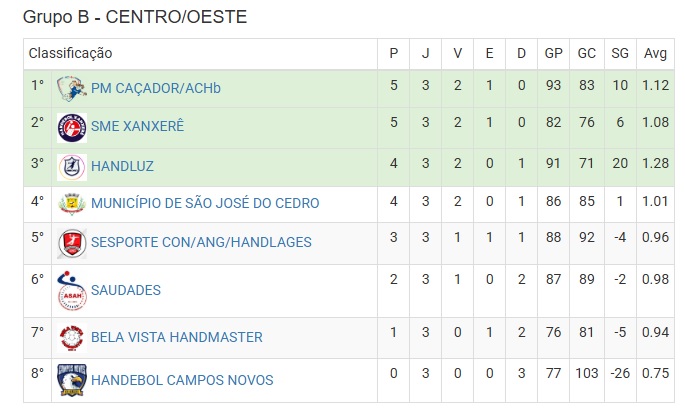
Task: Click the Saudades ASAH club logo
Action: click(72, 291)
